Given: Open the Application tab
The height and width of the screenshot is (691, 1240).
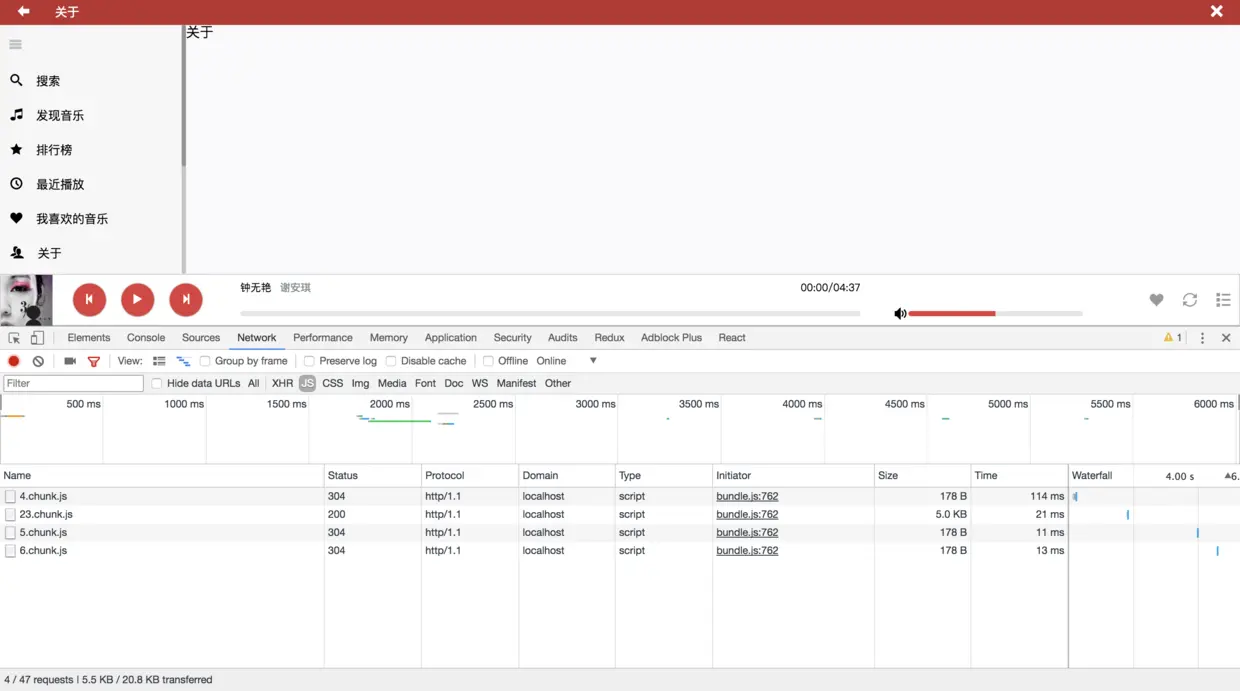Looking at the screenshot, I should [451, 338].
